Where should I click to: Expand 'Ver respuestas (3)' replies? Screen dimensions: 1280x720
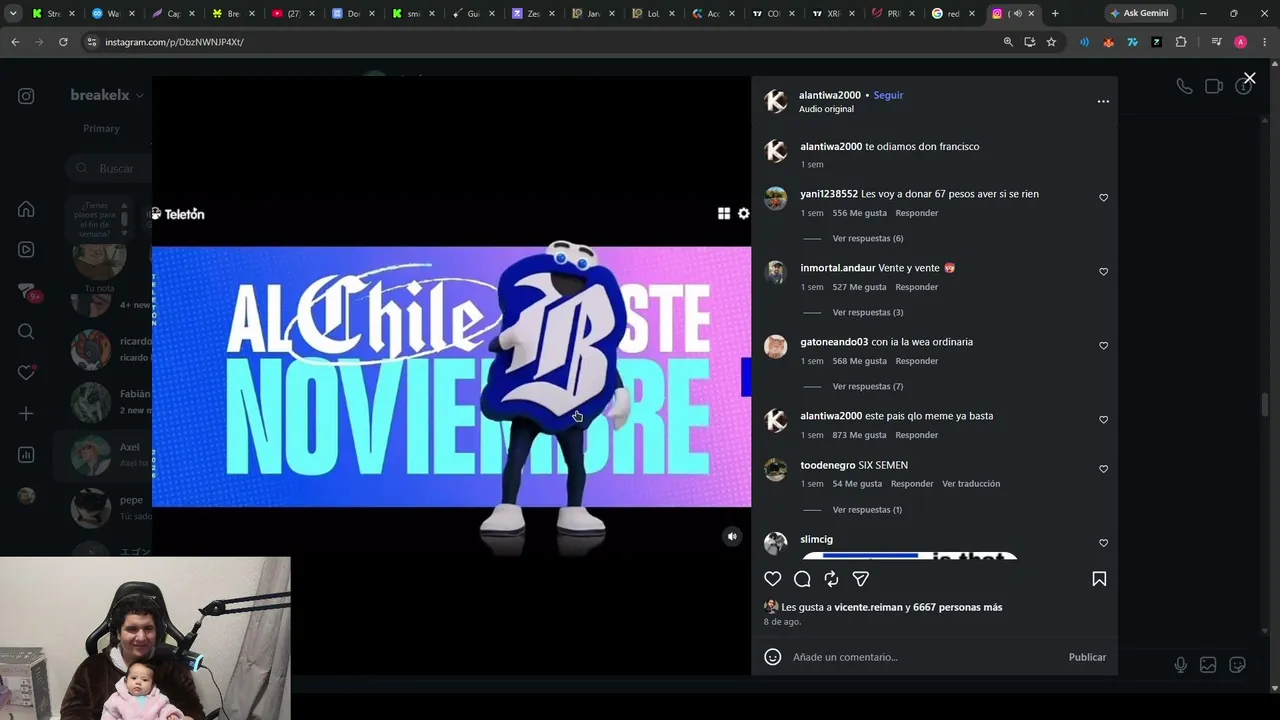(868, 313)
